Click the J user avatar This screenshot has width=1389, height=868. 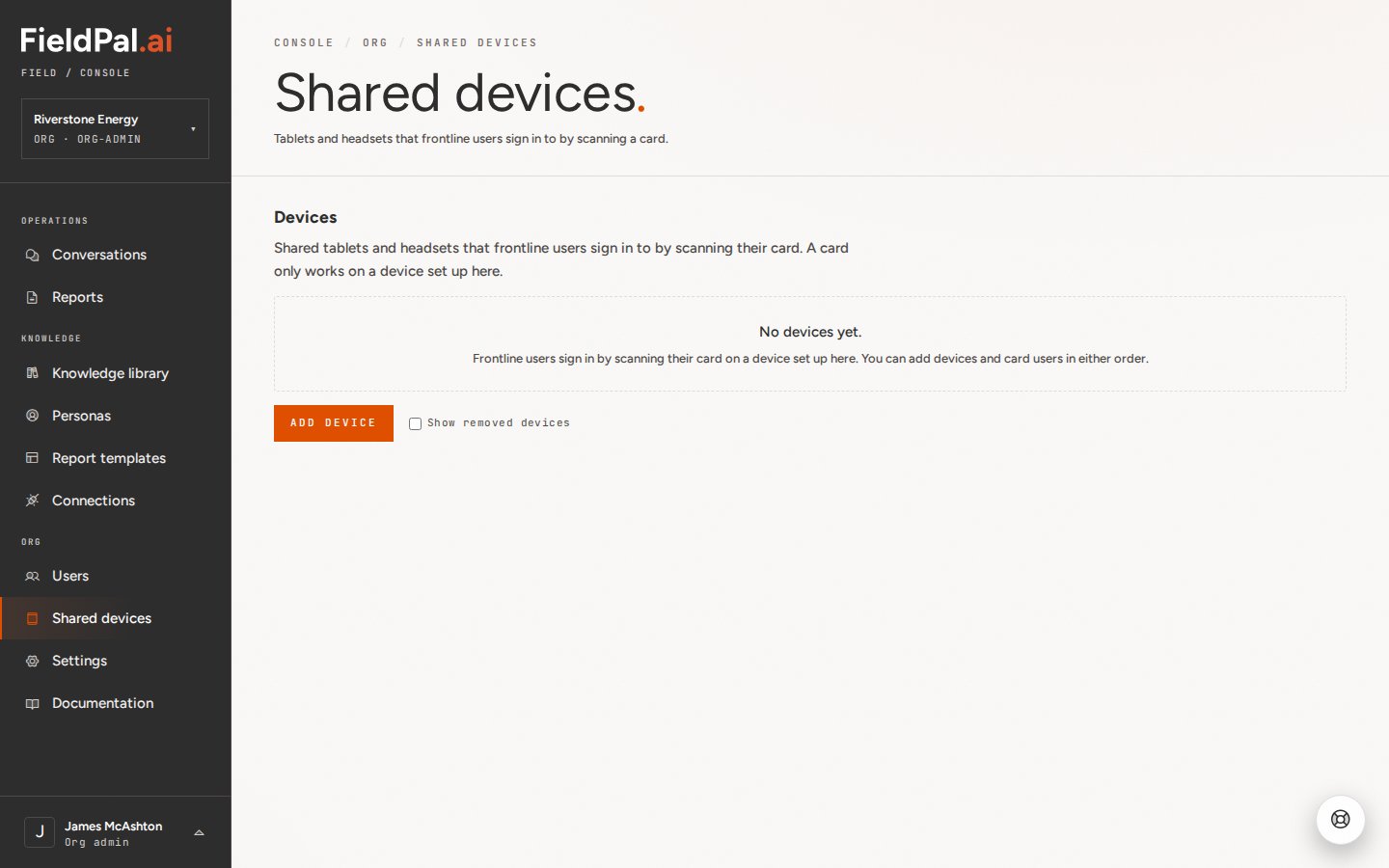pos(40,831)
